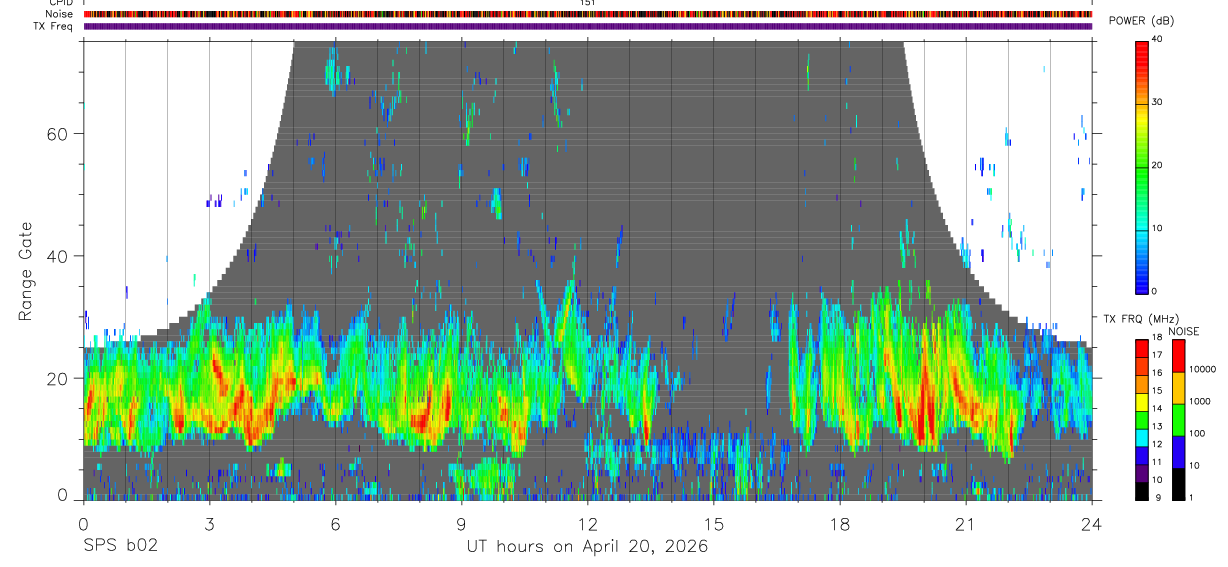Click the power colorbar gradient scale
The height and width of the screenshot is (567, 1228).
[1142, 166]
